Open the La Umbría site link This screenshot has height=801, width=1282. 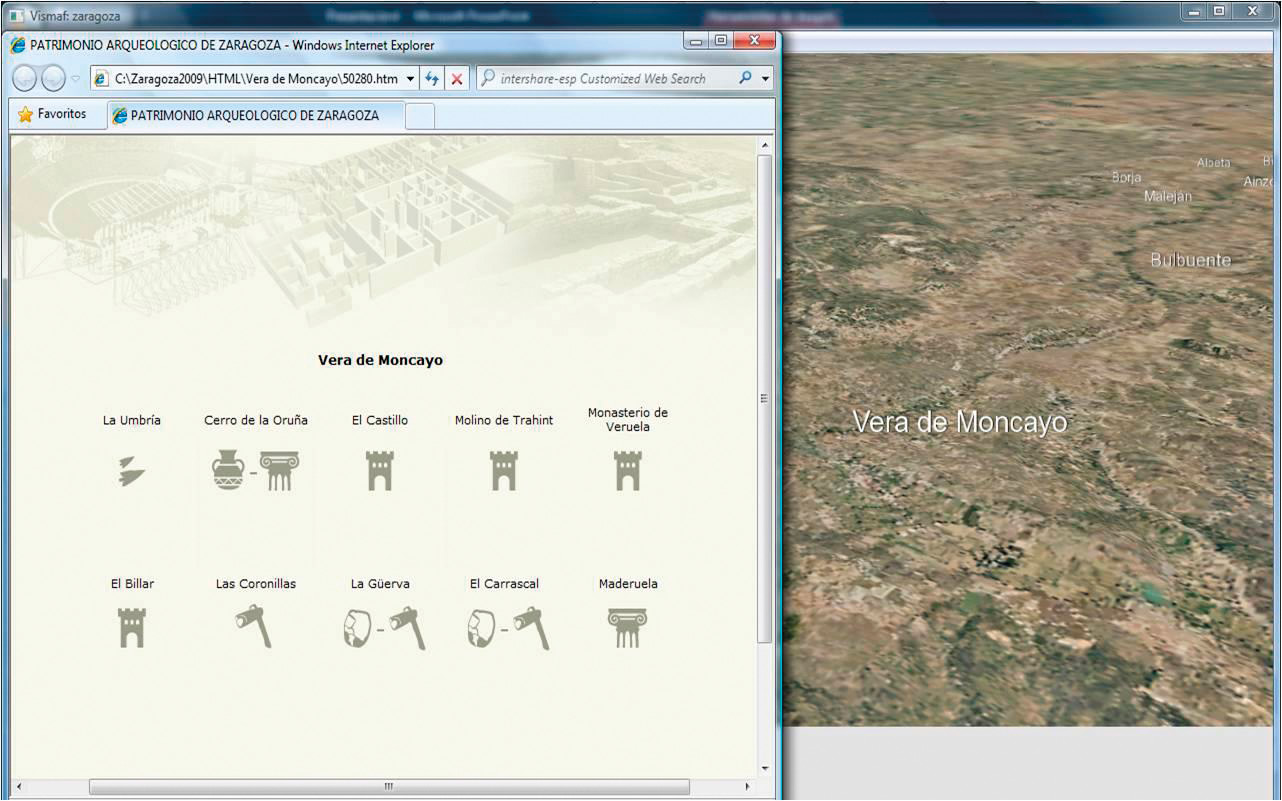tap(132, 420)
